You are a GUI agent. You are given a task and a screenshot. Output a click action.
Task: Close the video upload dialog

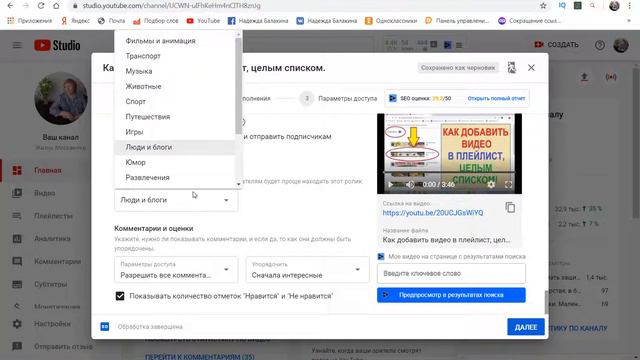click(531, 68)
